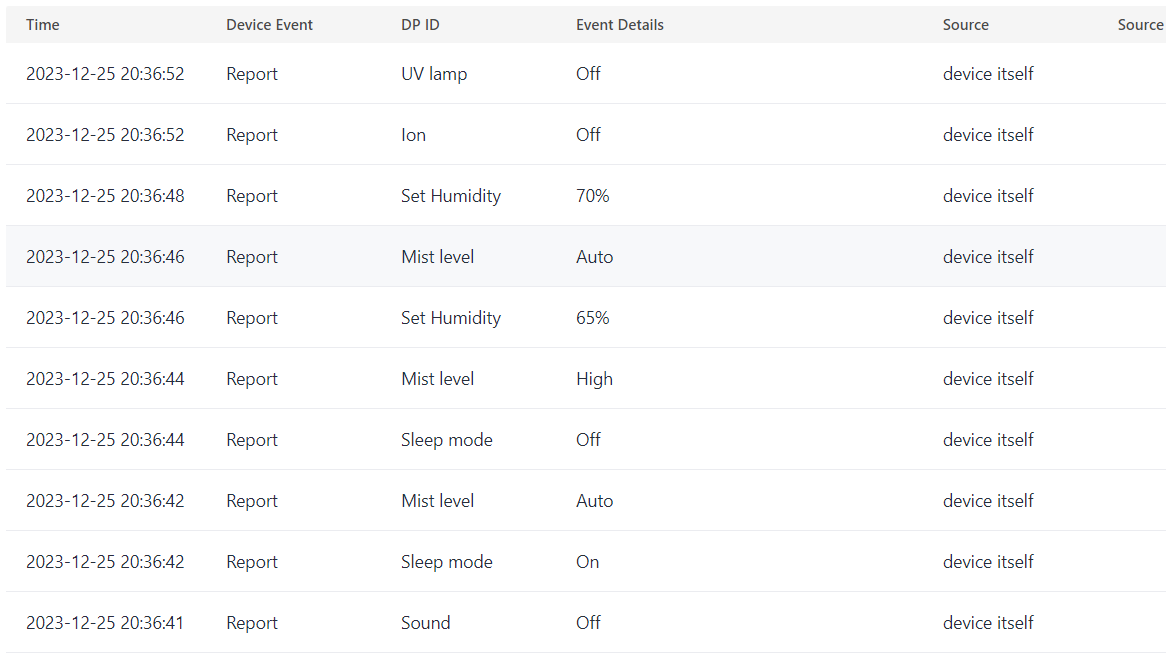The image size is (1166, 664).
Task: Click the 20:36:41 timestamp
Action: [x=105, y=623]
